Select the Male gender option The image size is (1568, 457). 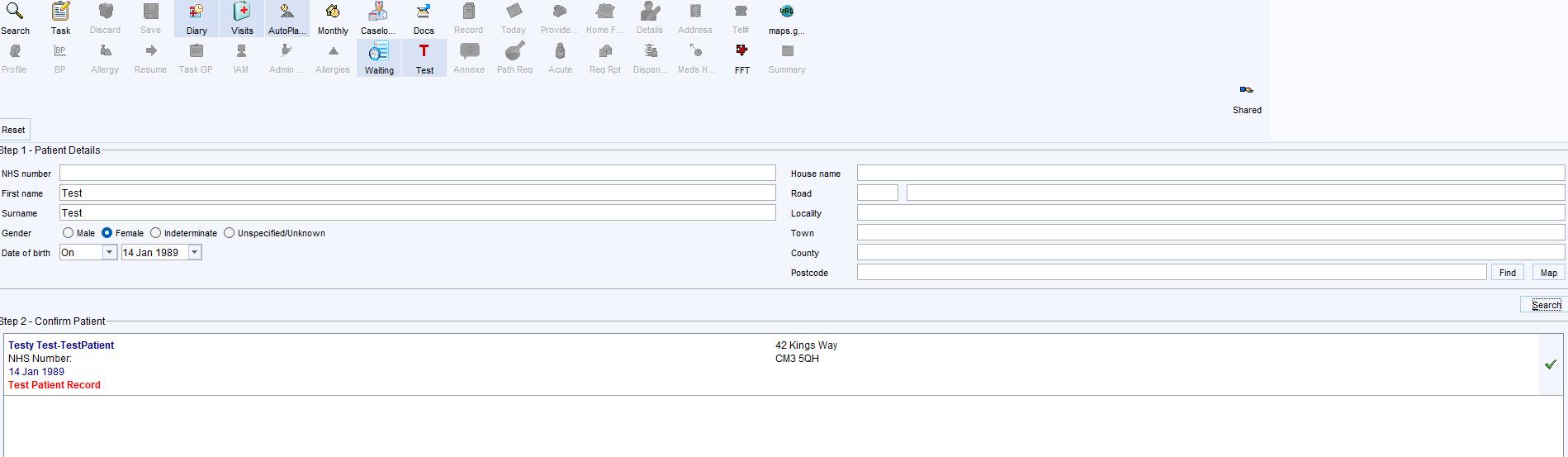pos(69,233)
